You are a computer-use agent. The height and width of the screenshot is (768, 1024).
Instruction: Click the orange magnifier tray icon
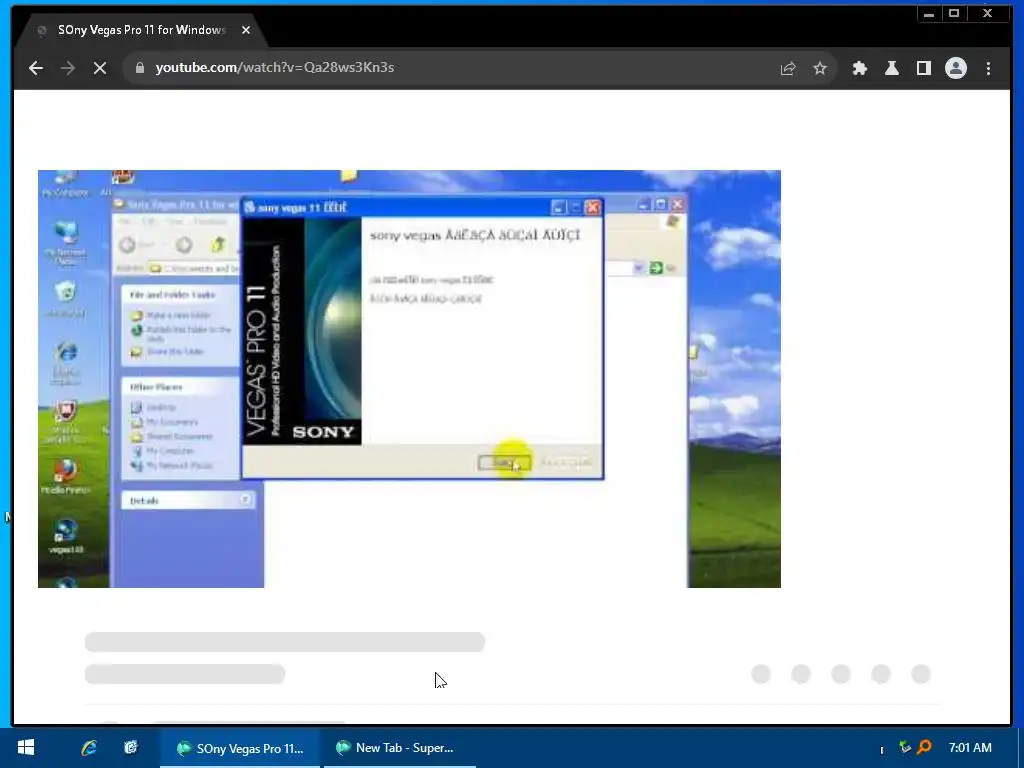point(924,747)
